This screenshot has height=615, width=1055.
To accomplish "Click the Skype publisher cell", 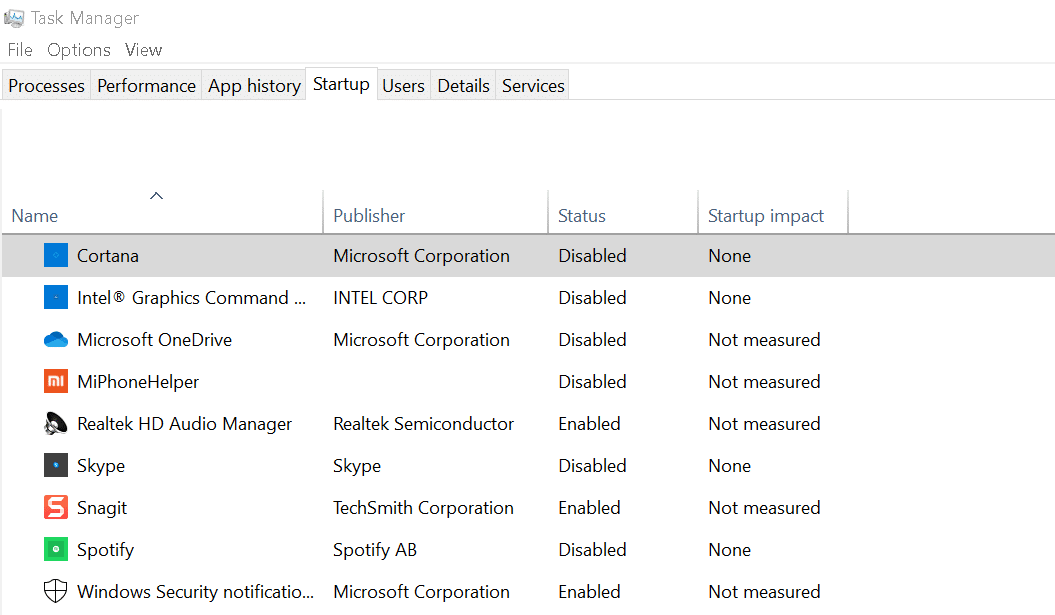I will [x=357, y=466].
